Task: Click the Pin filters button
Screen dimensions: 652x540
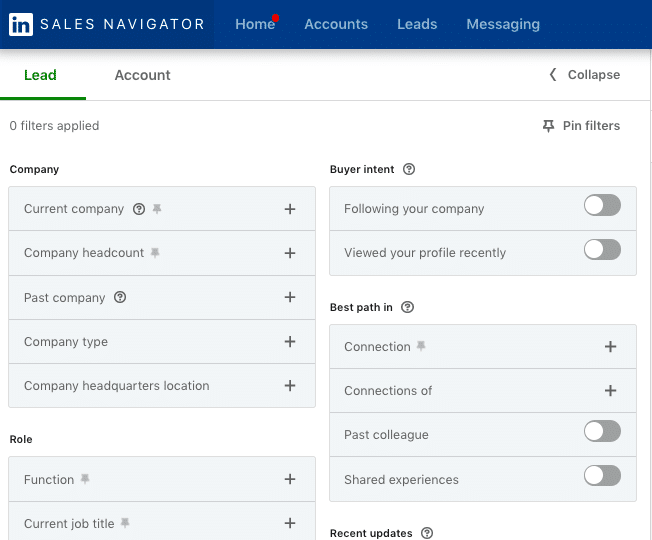Action: [581, 126]
